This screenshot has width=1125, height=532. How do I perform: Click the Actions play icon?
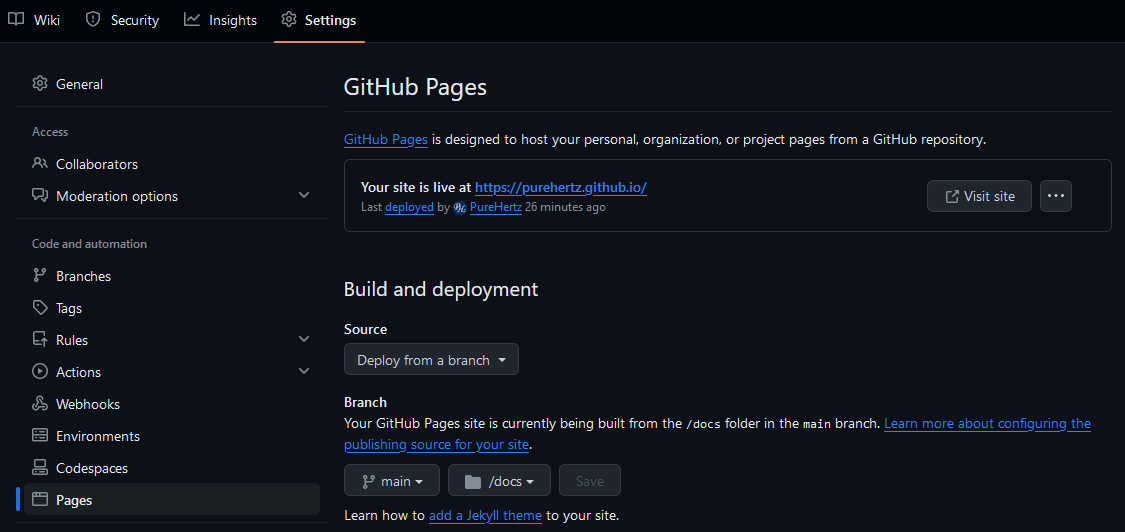pos(40,371)
